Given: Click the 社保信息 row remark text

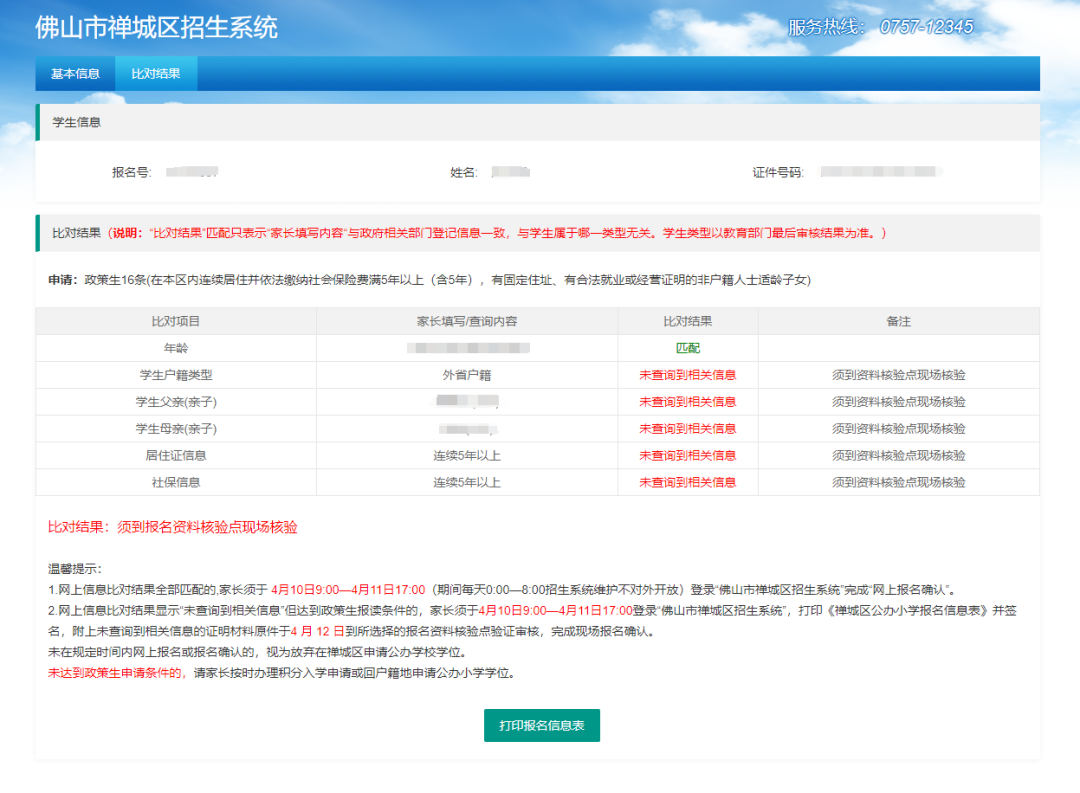Looking at the screenshot, I should pos(898,482).
